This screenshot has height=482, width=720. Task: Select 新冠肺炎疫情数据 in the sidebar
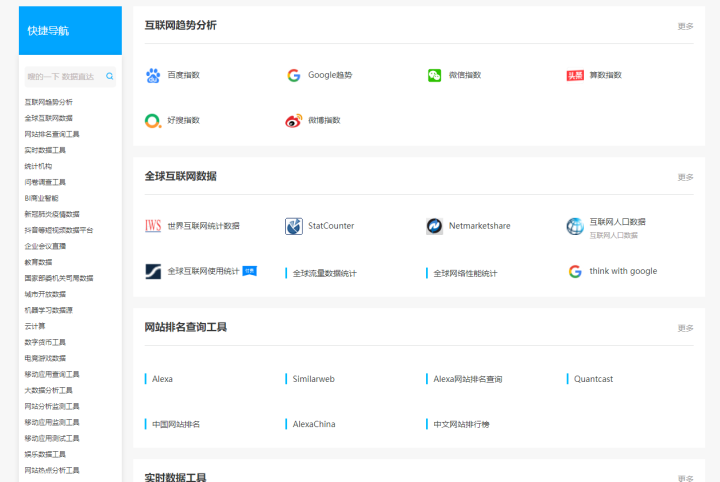tap(52, 214)
